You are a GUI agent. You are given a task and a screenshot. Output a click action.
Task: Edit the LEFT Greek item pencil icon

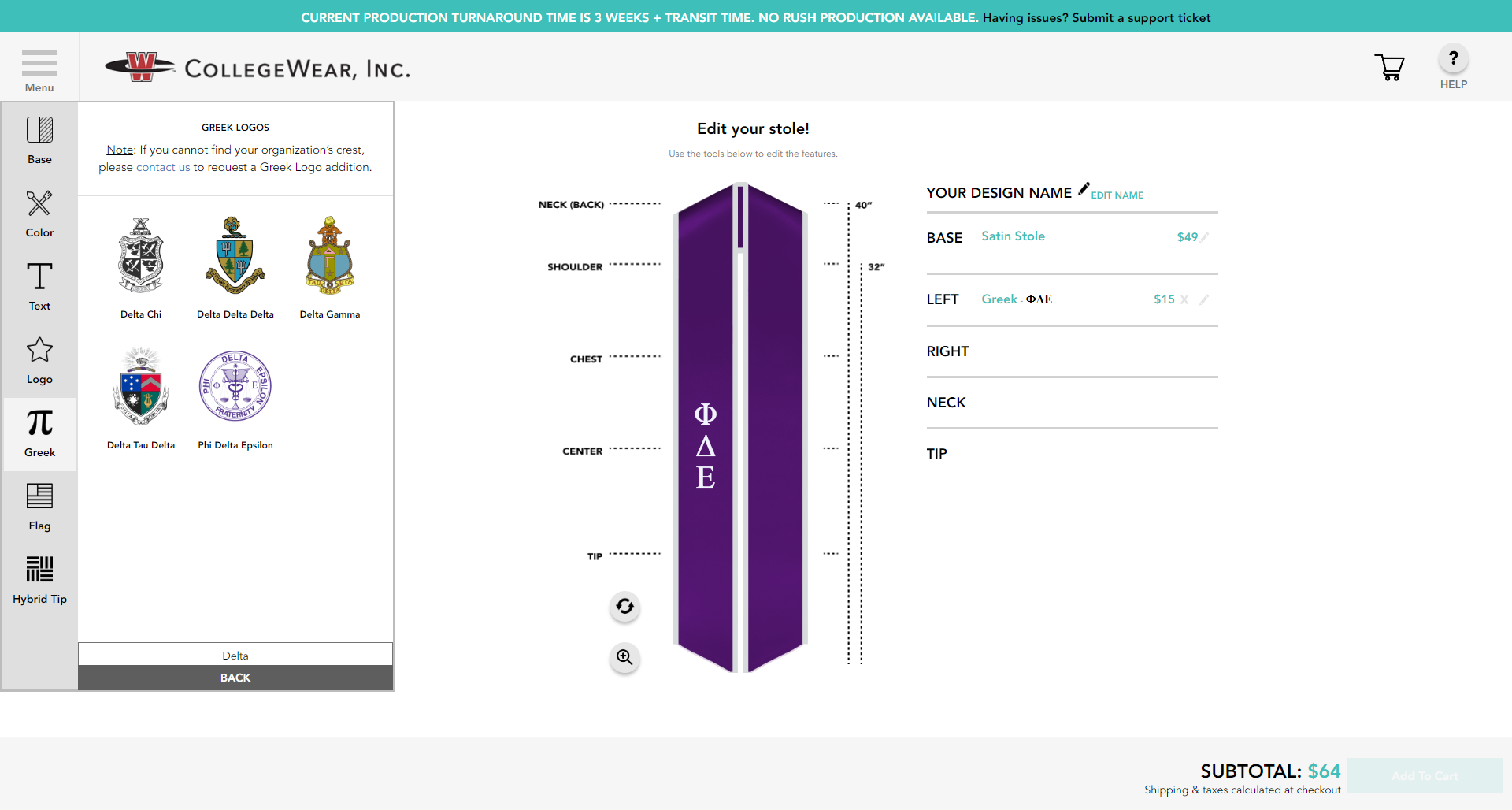pyautogui.click(x=1204, y=299)
